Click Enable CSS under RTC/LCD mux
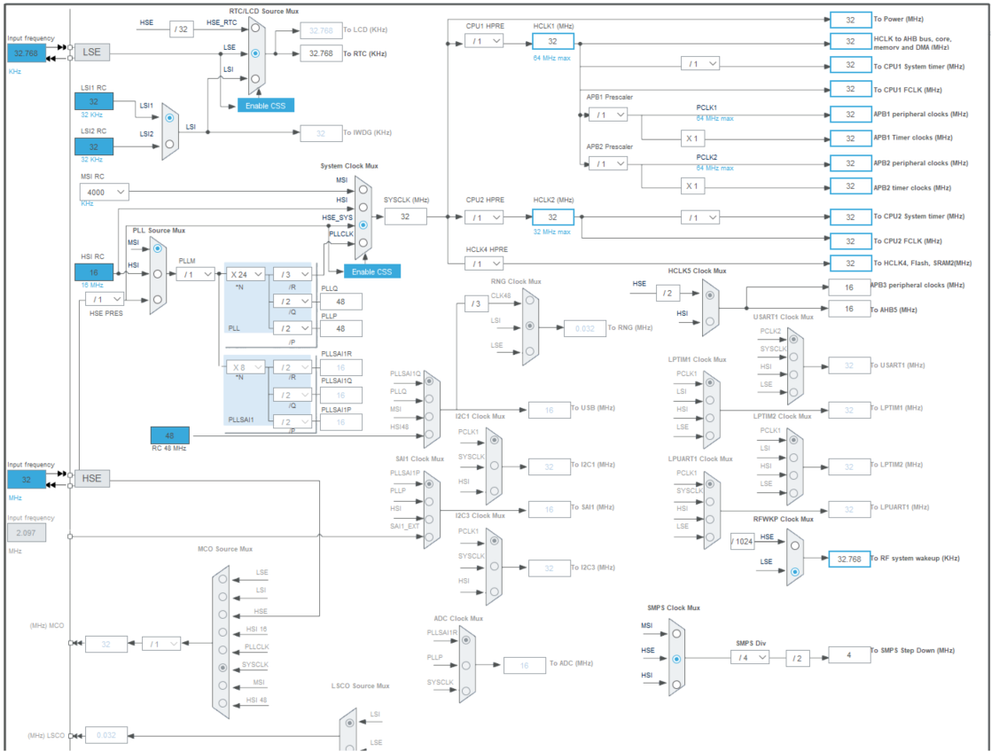Image resolution: width=999 pixels, height=753 pixels. pyautogui.click(x=266, y=106)
